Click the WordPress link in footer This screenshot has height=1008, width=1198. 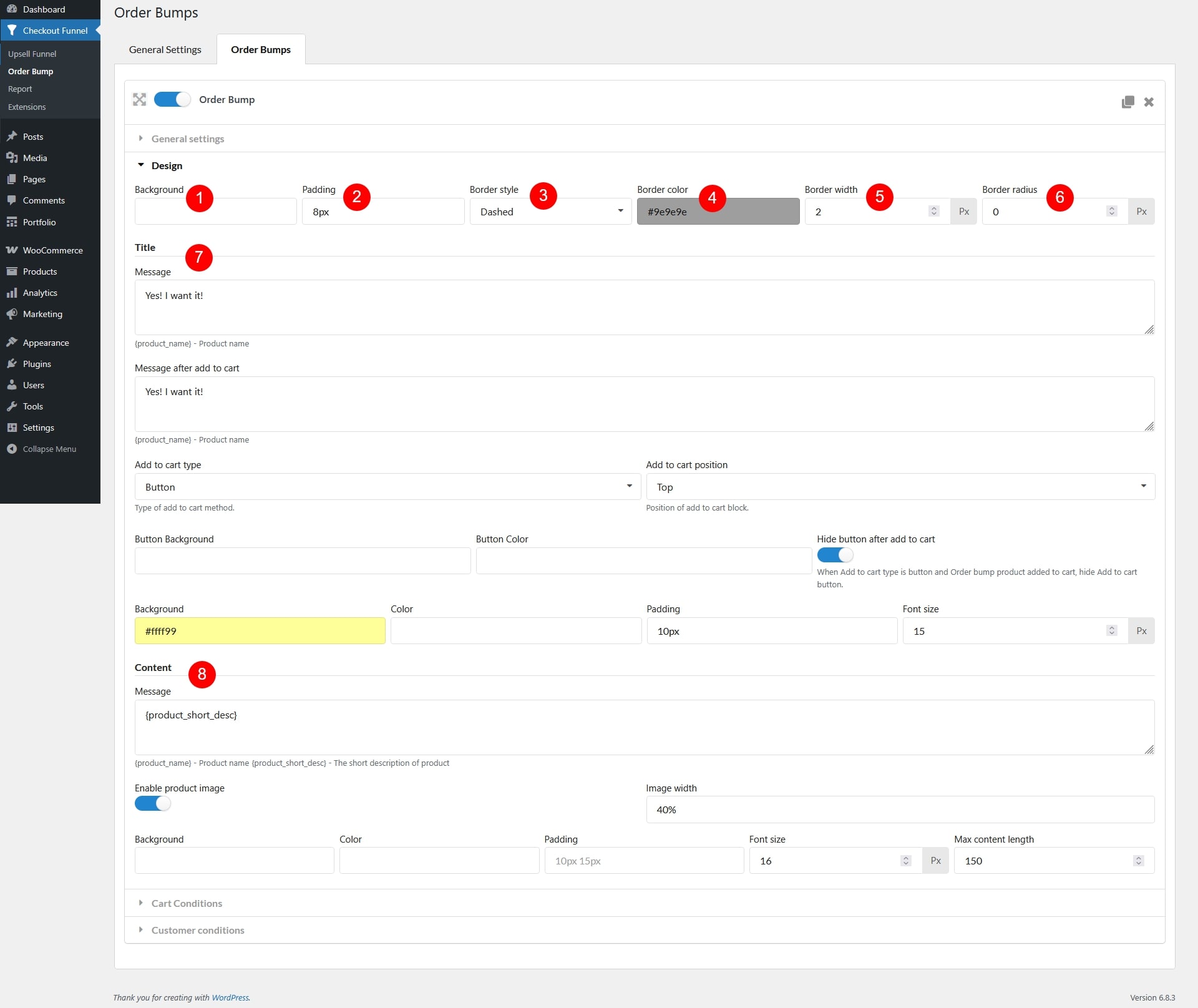click(x=230, y=997)
